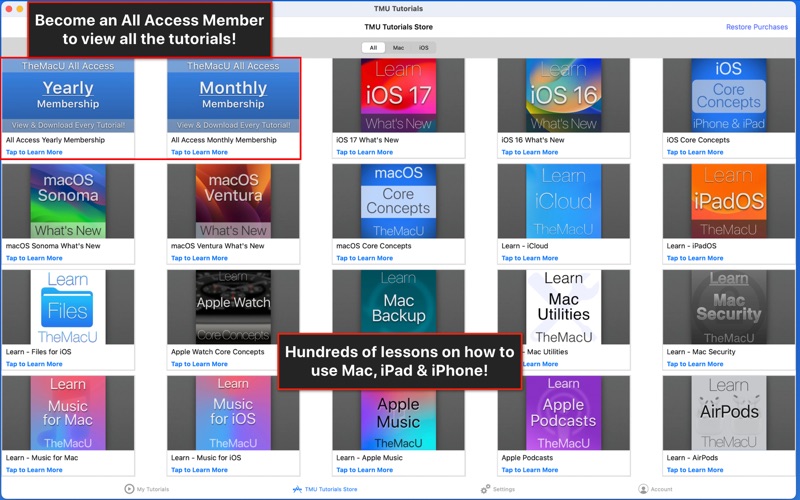
Task: Open the macOS Ventura cover
Action: [x=233, y=201]
